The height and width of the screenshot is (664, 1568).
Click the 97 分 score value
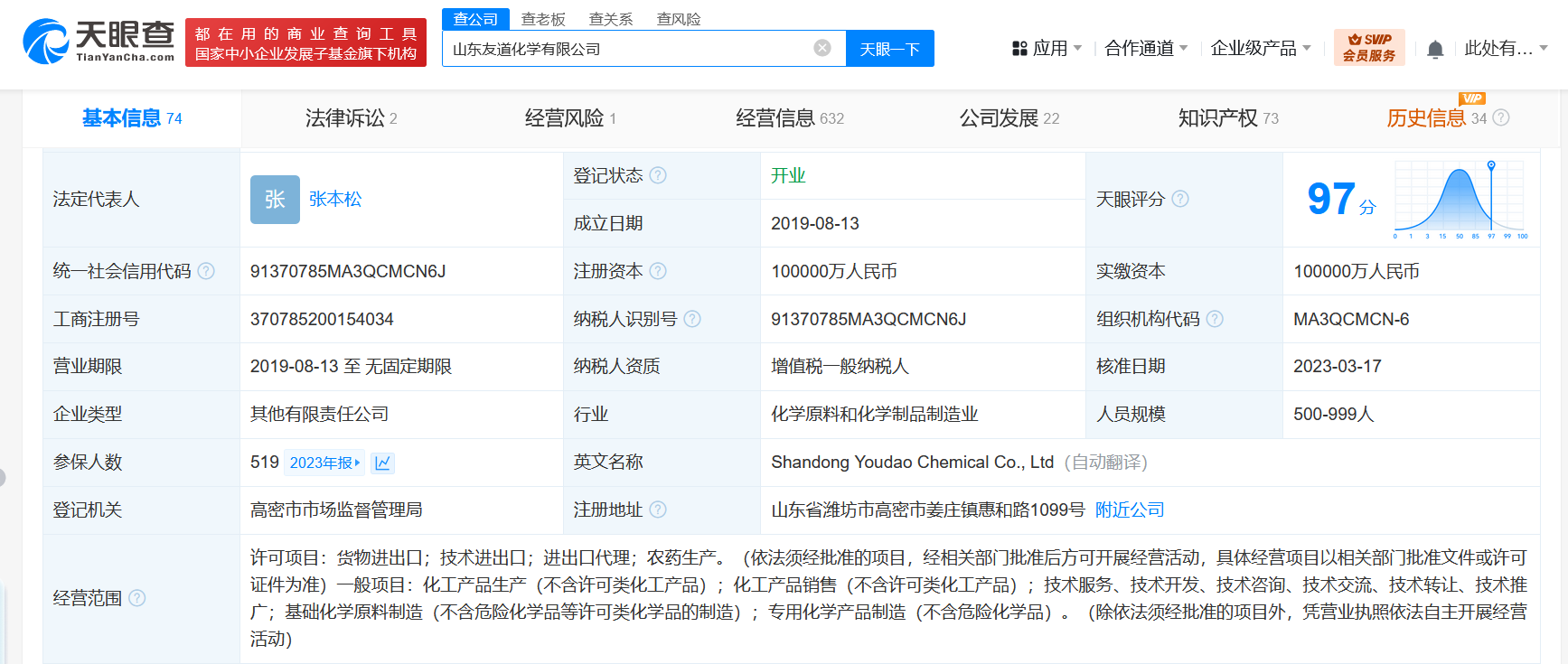click(x=1341, y=200)
